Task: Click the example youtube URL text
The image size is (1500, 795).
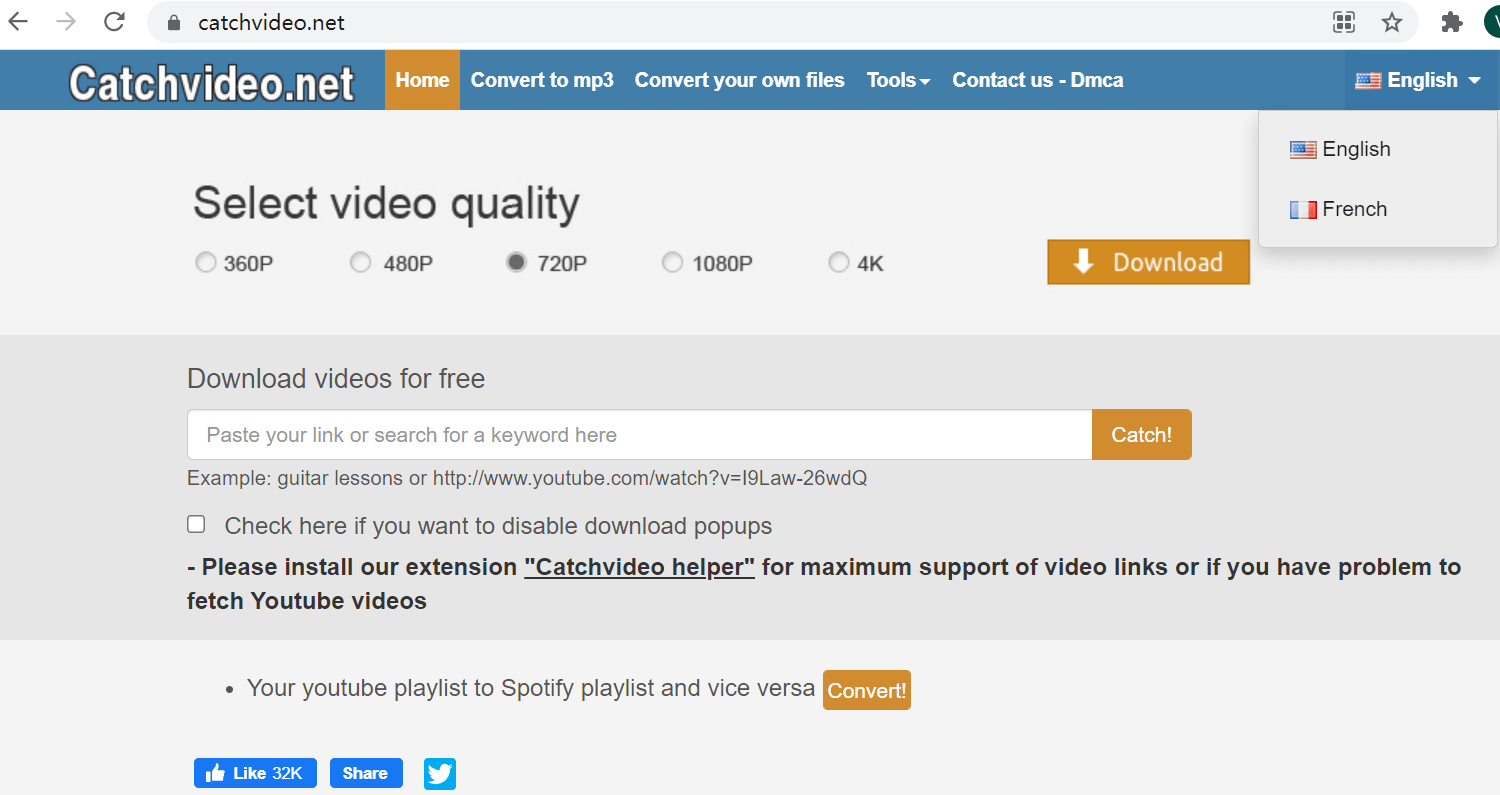Action: click(650, 478)
